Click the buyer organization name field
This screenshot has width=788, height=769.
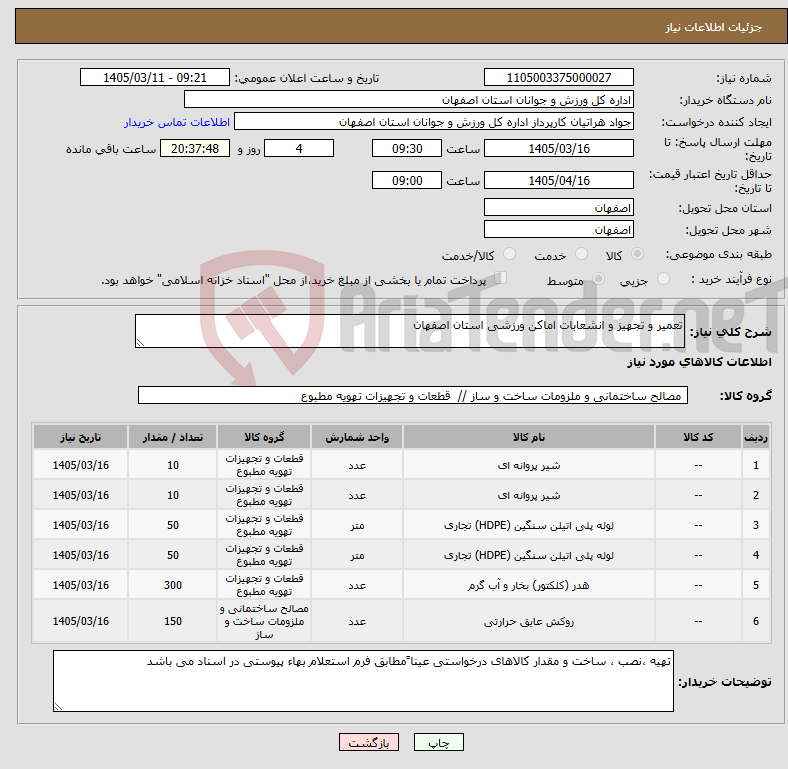tap(409, 100)
